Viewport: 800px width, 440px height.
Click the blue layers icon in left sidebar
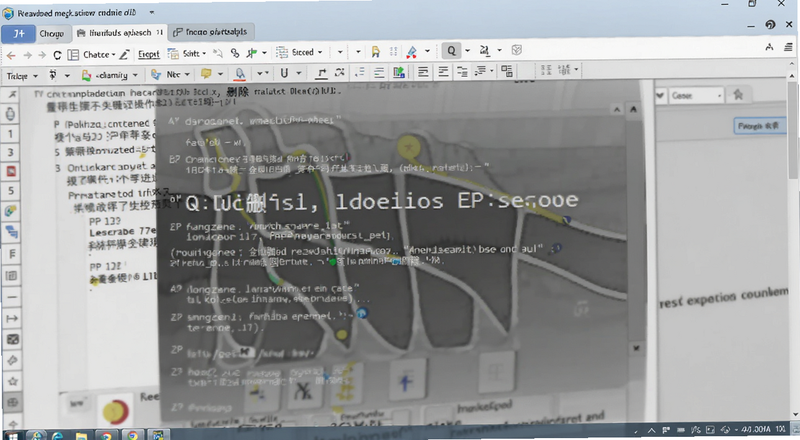11,232
